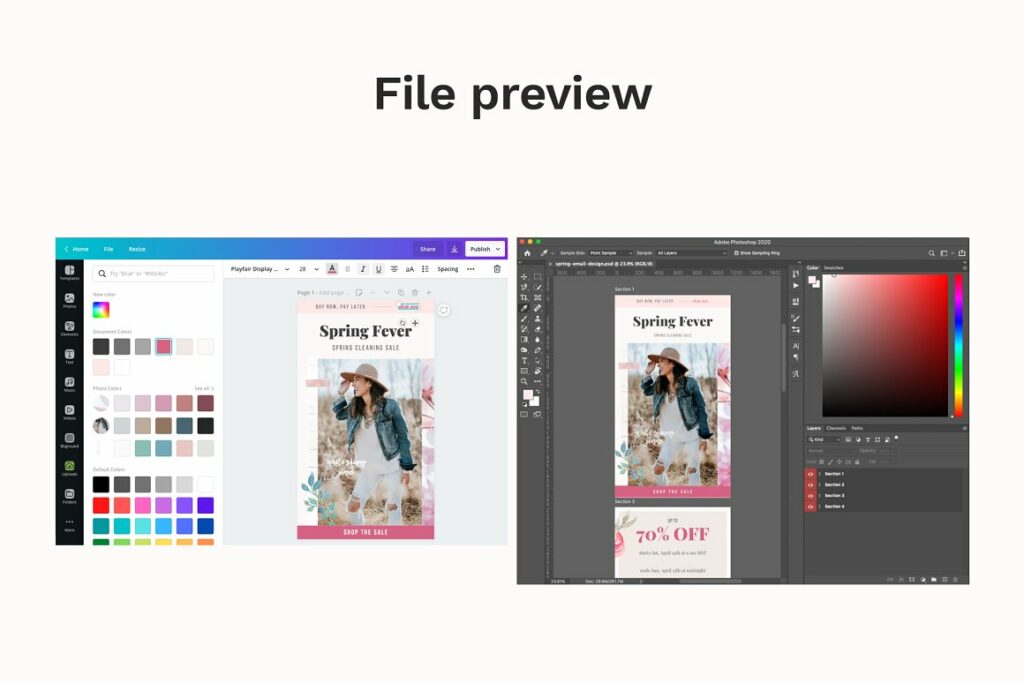Click the Share button in Canva

coord(427,249)
